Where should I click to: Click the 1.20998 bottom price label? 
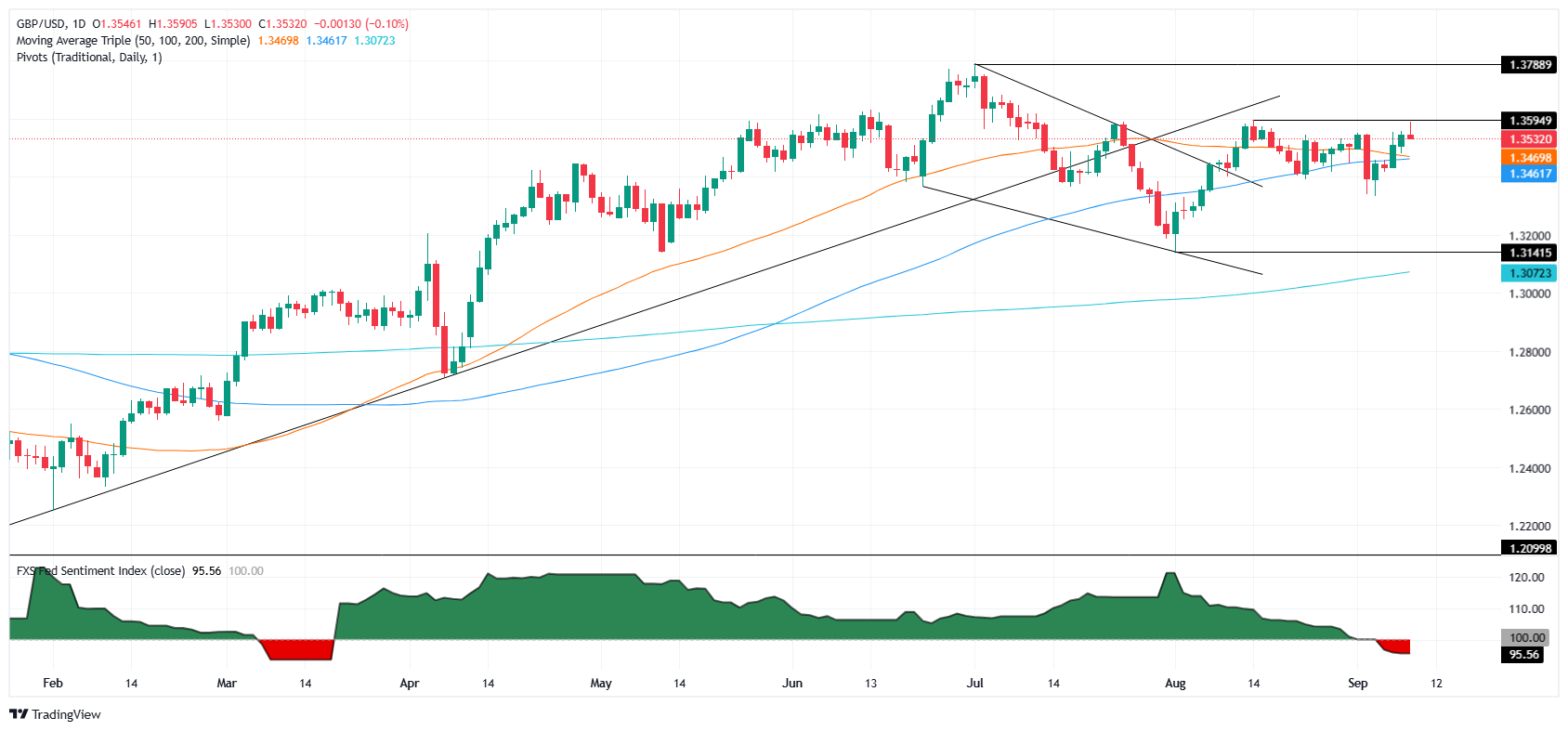pyautogui.click(x=1528, y=548)
